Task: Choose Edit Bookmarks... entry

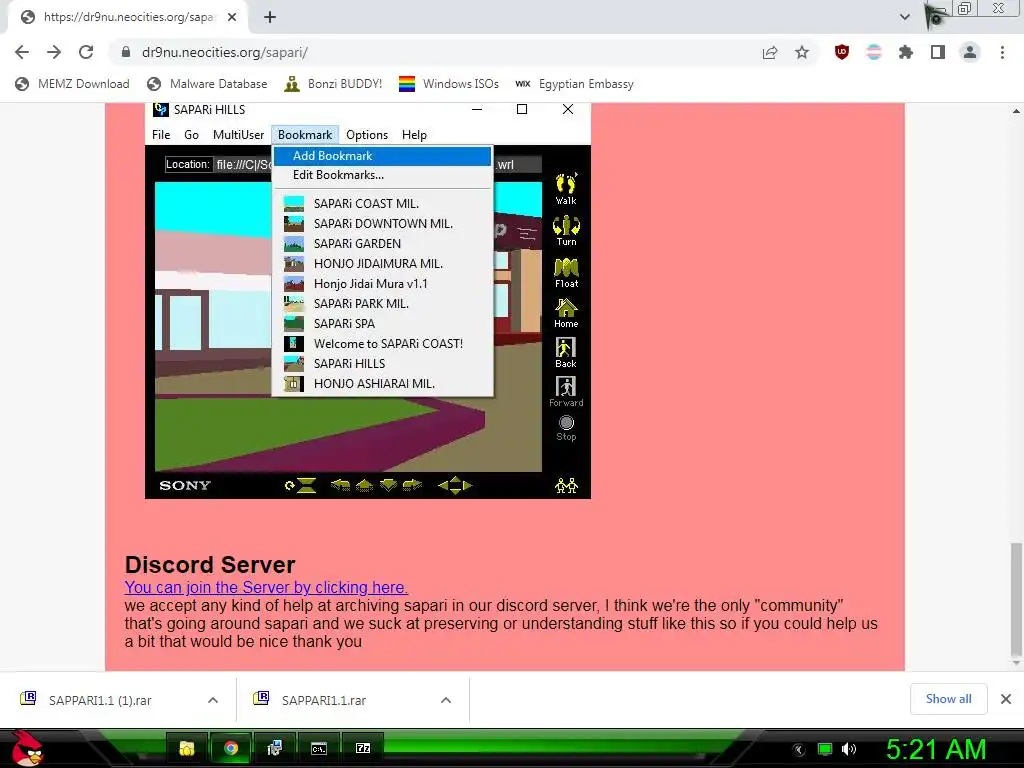Action: point(382,175)
